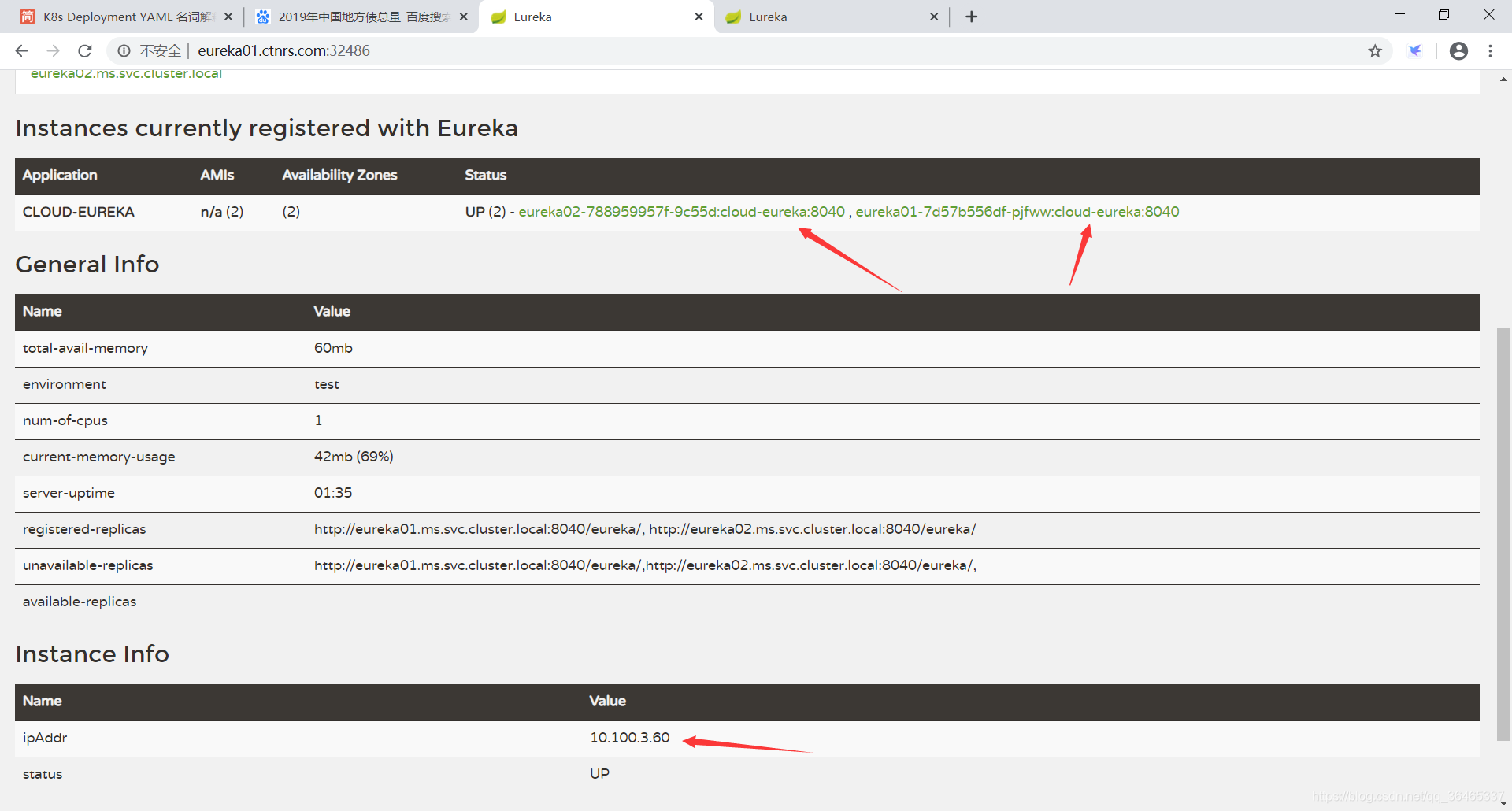
Task: Click the Availability Zones column header
Action: click(x=339, y=175)
